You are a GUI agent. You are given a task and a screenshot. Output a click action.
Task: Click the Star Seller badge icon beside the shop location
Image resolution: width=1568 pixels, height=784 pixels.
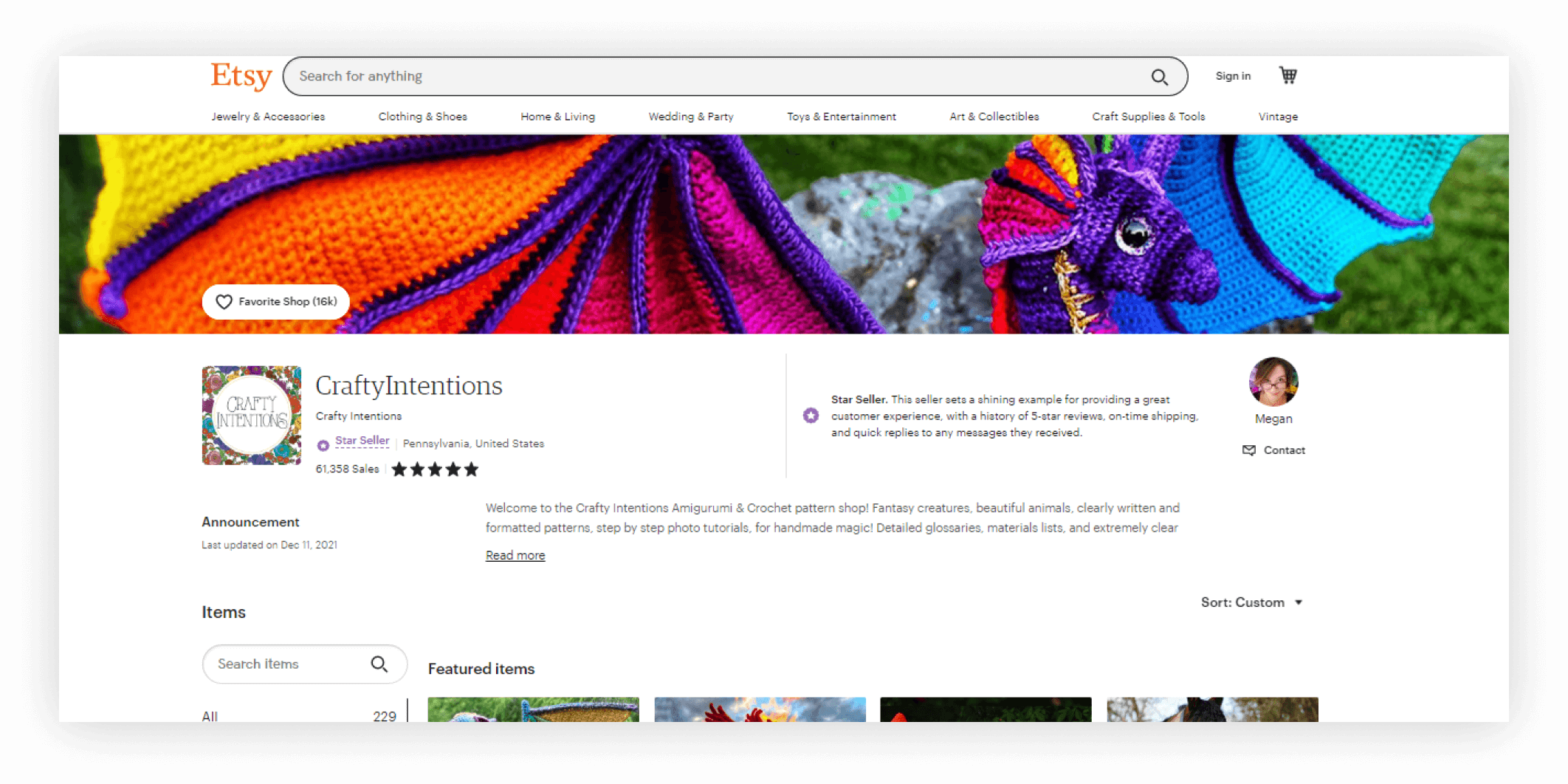coord(323,445)
